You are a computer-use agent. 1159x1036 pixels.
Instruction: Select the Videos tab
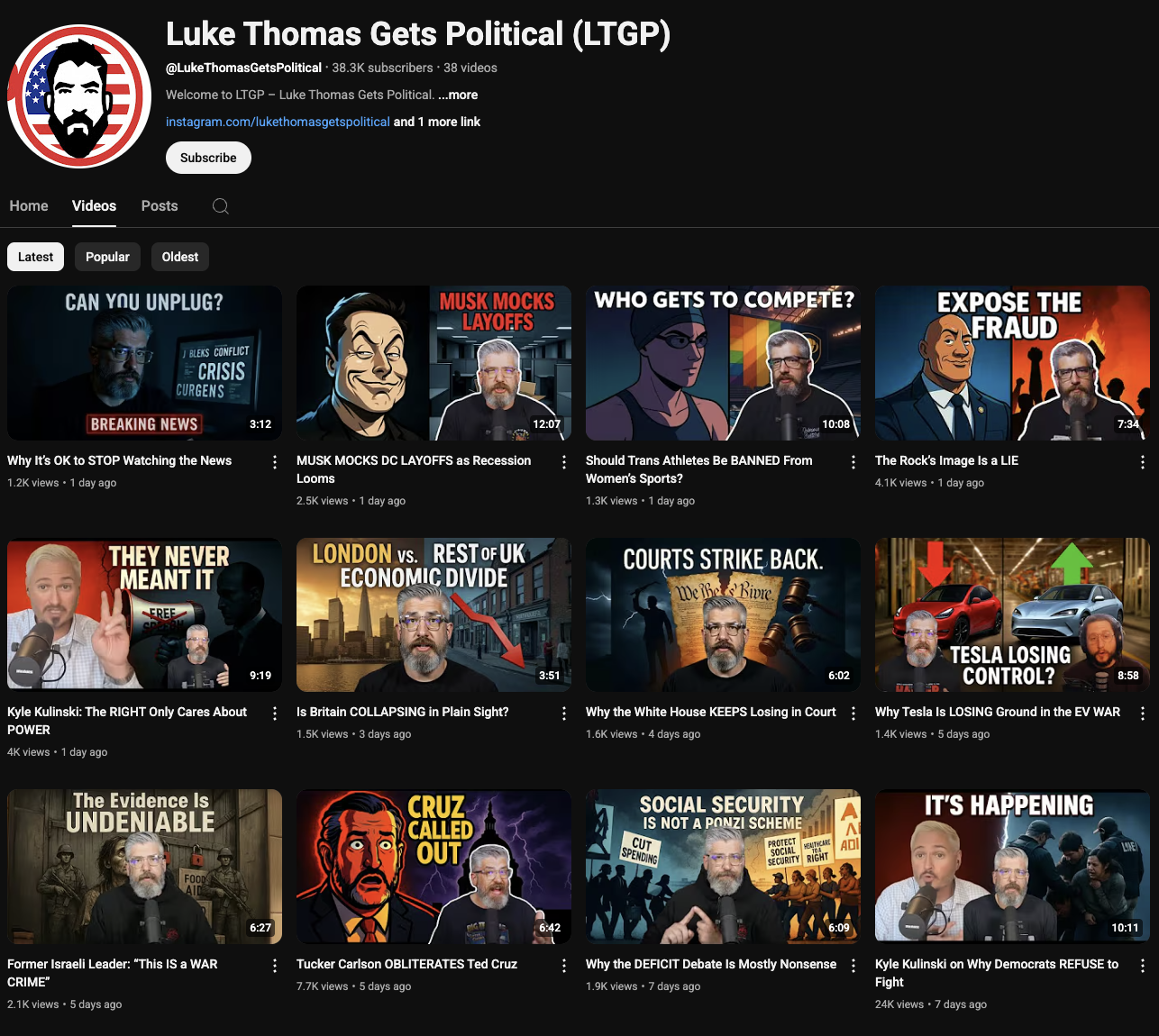[x=94, y=206]
